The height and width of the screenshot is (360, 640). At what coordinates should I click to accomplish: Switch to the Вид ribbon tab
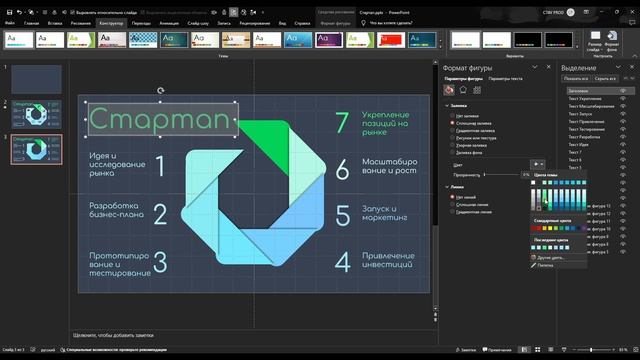pyautogui.click(x=282, y=23)
